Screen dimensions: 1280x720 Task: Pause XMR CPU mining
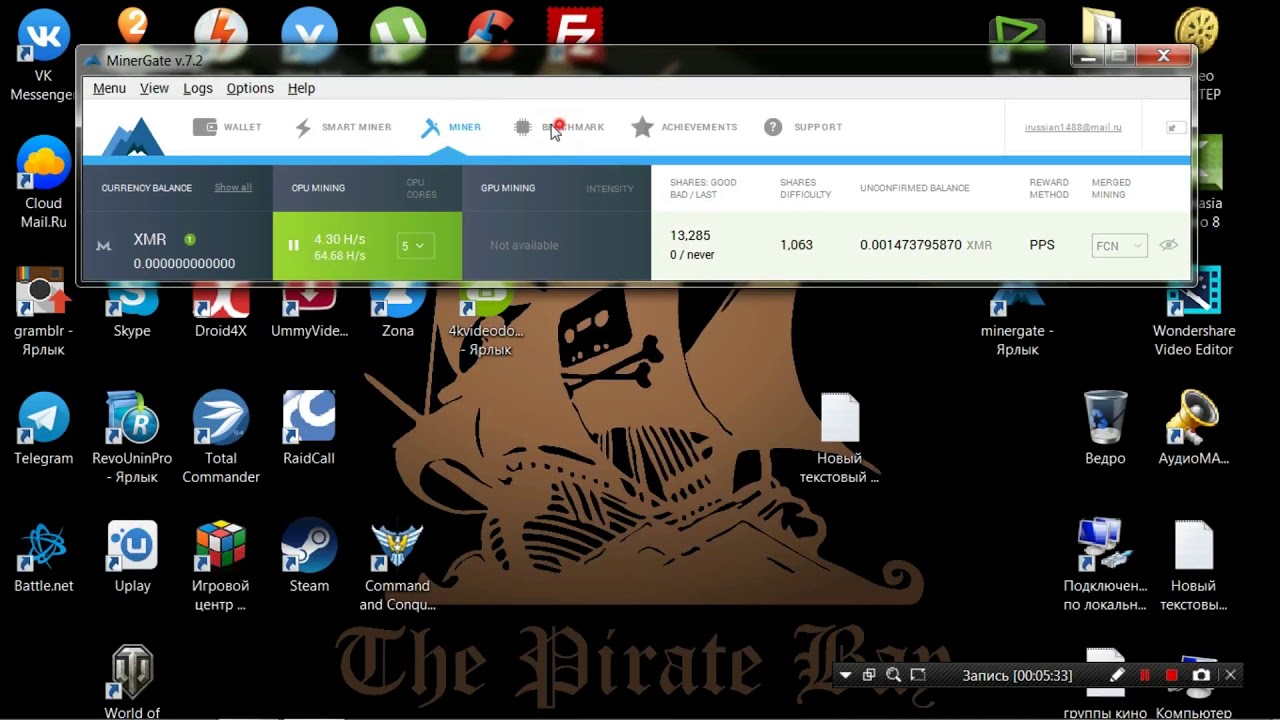click(x=294, y=245)
